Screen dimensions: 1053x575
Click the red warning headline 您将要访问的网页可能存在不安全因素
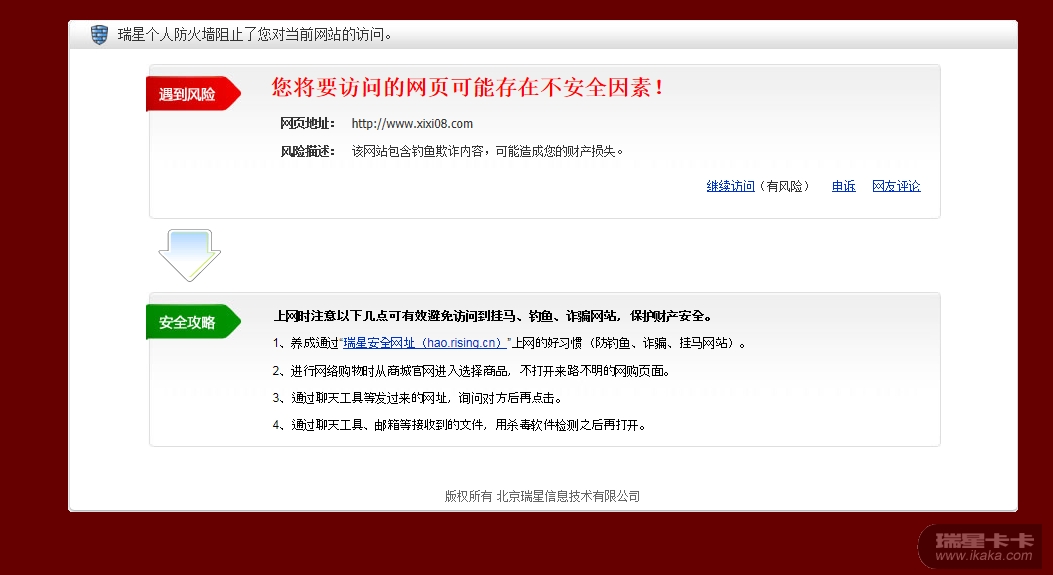coord(467,87)
